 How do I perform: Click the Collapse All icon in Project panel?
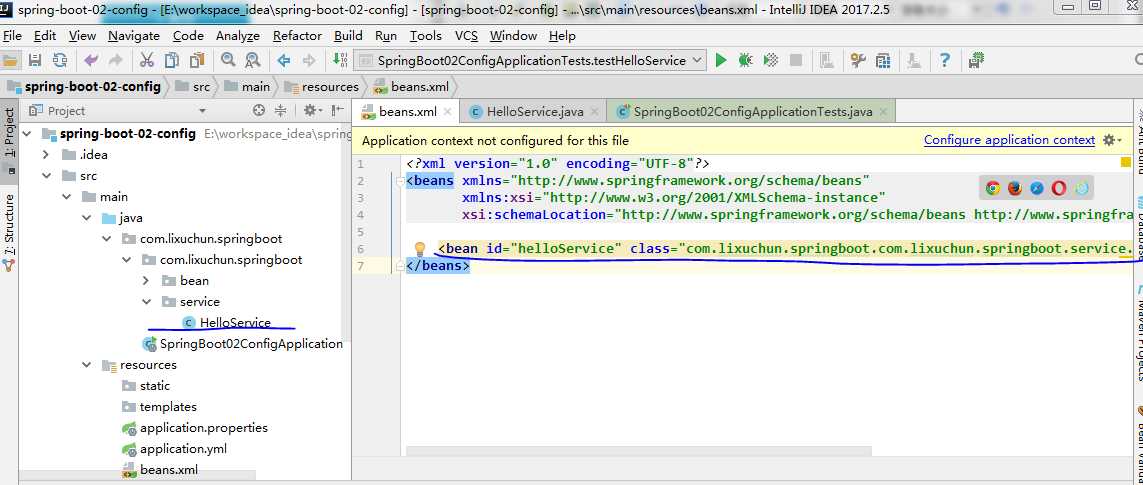pyautogui.click(x=281, y=111)
